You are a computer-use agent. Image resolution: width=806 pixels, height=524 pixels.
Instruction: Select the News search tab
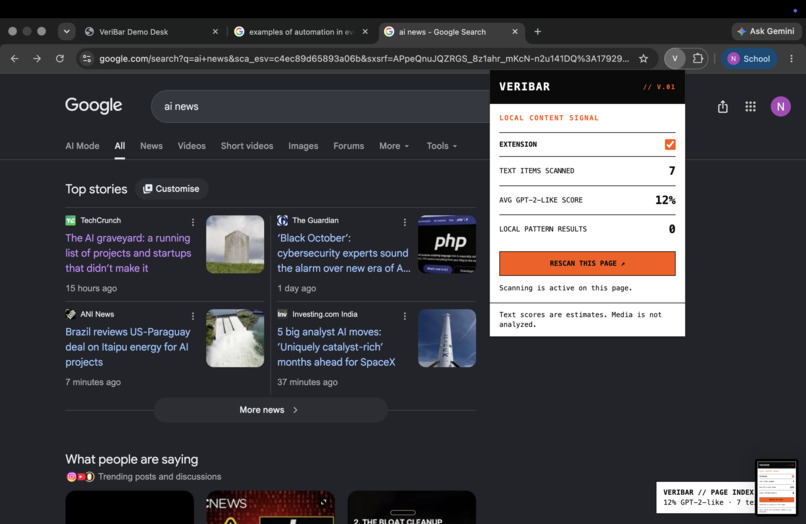[151, 146]
